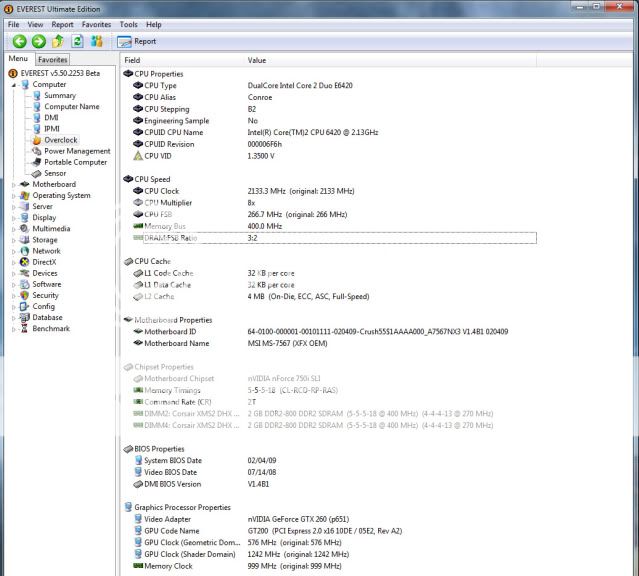Click the Software icon in tree

coord(25,284)
